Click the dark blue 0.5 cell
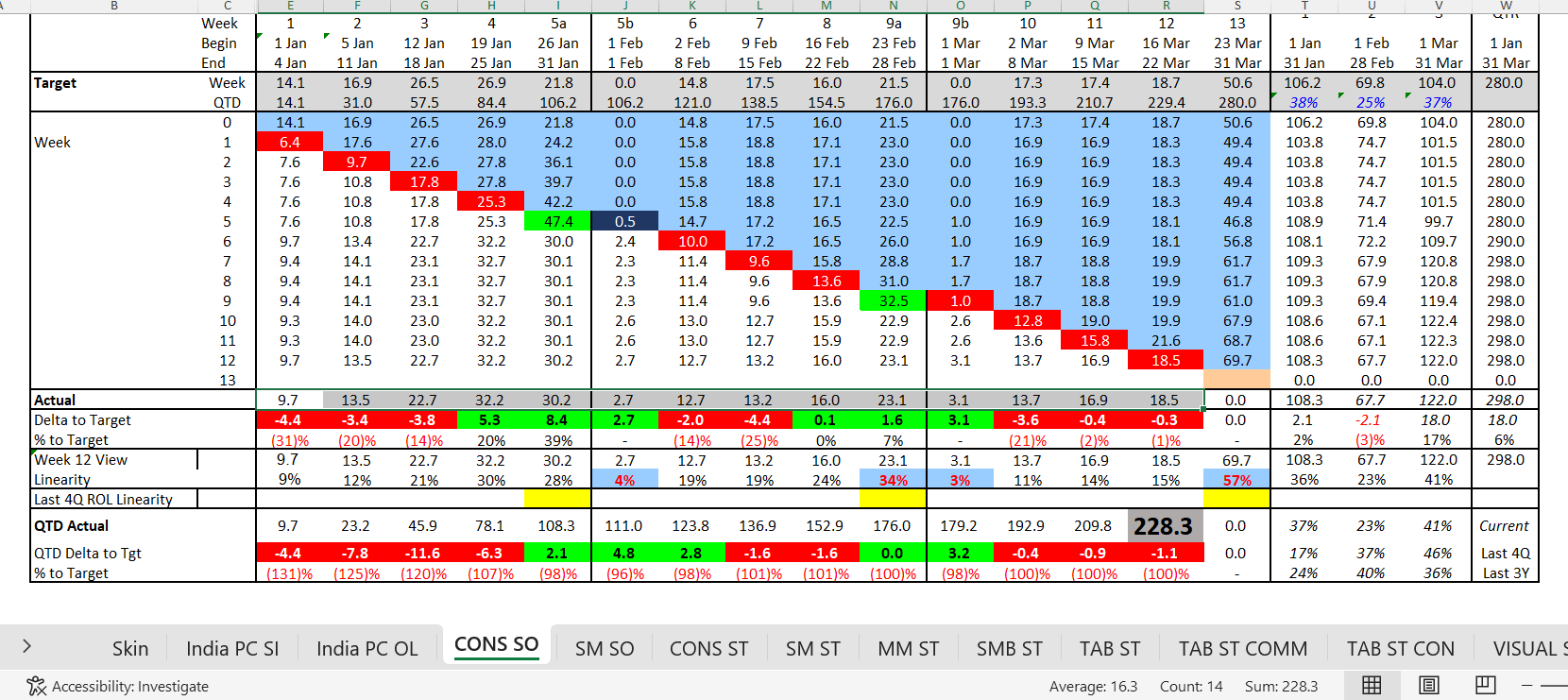This screenshot has width=1568, height=700. click(624, 221)
